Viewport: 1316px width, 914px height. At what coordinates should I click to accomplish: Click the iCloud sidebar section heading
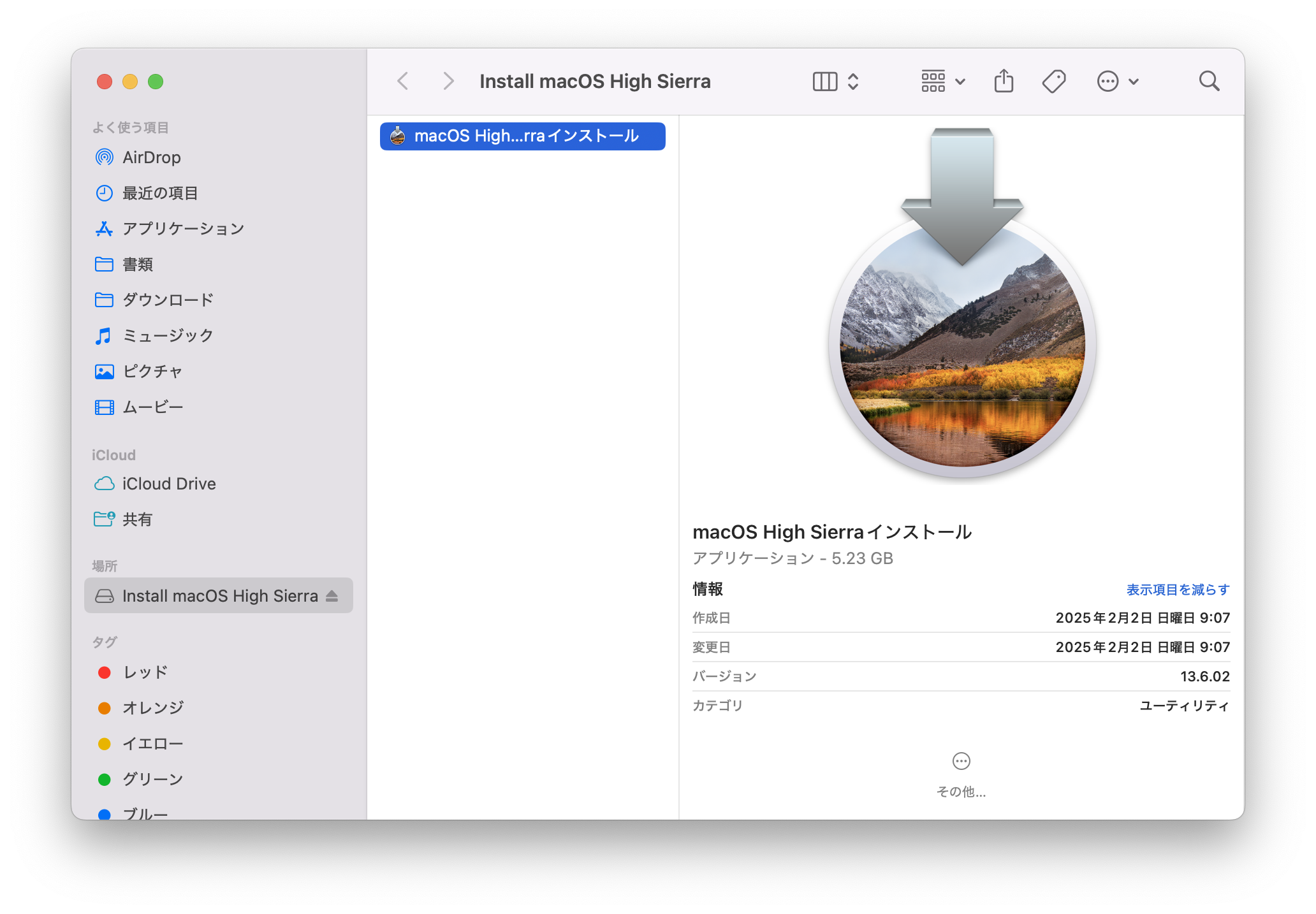pyautogui.click(x=113, y=455)
